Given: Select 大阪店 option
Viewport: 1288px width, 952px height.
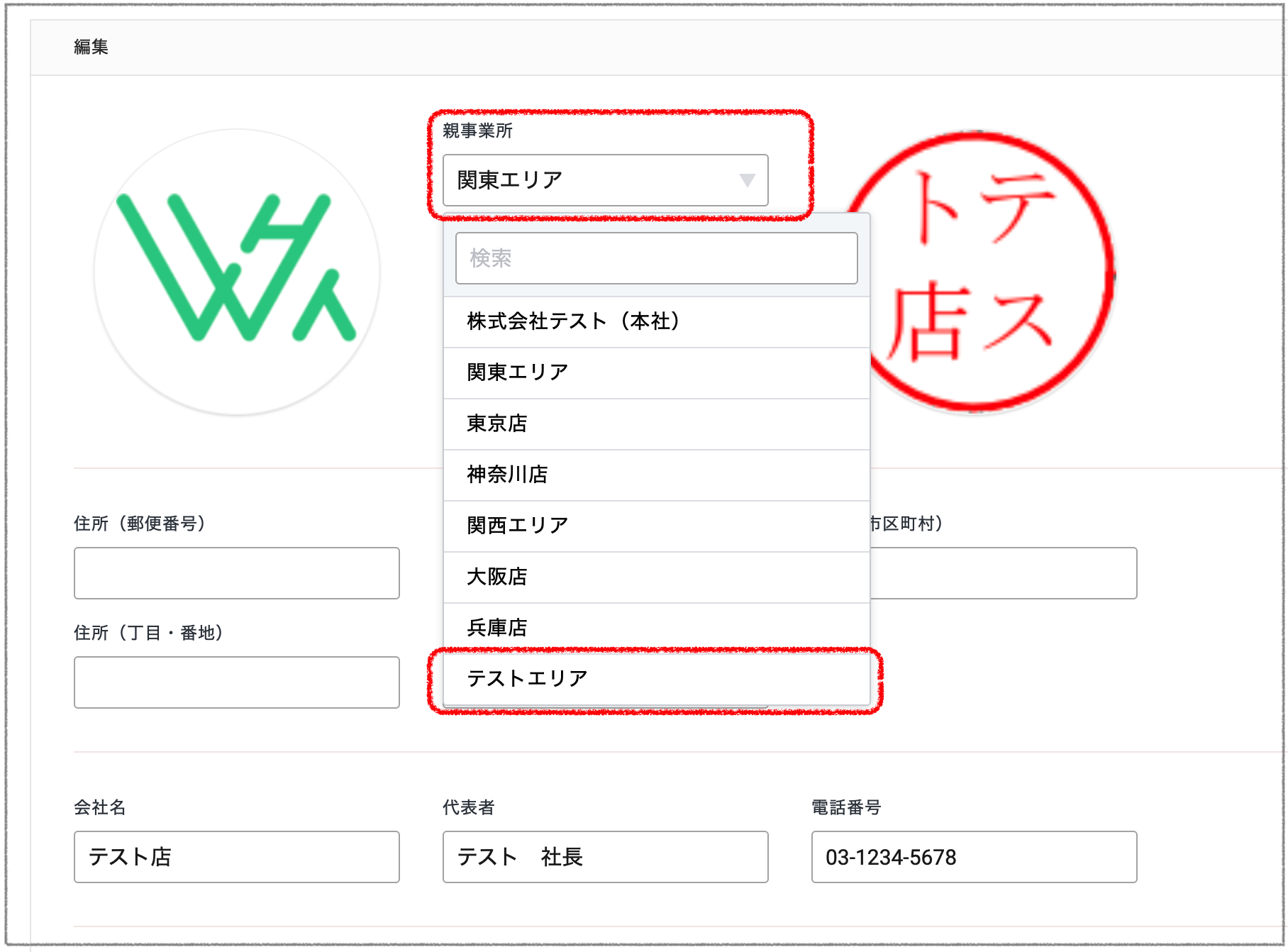Looking at the screenshot, I should pos(656,577).
